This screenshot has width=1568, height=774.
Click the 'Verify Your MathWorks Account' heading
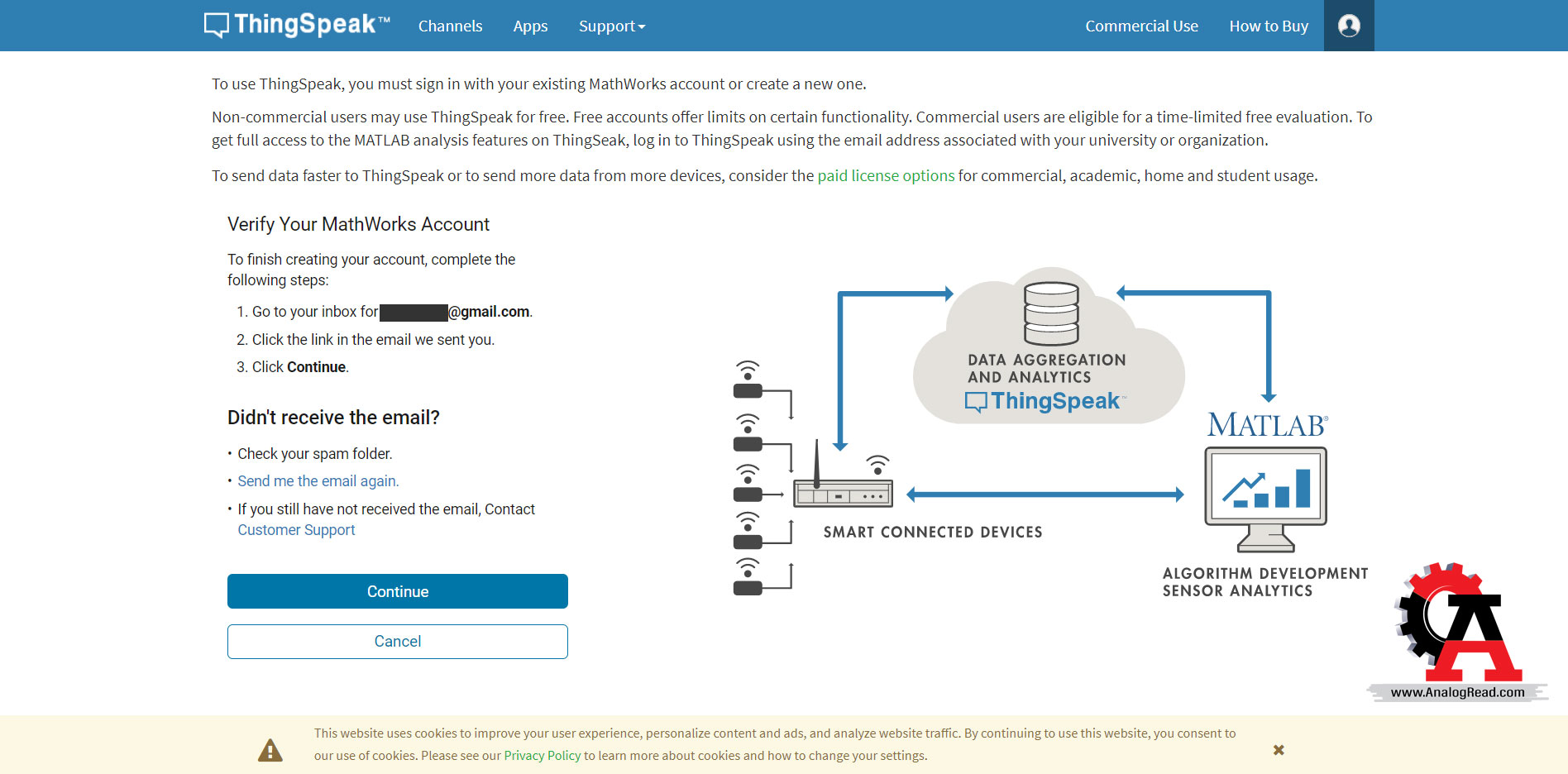(x=358, y=224)
